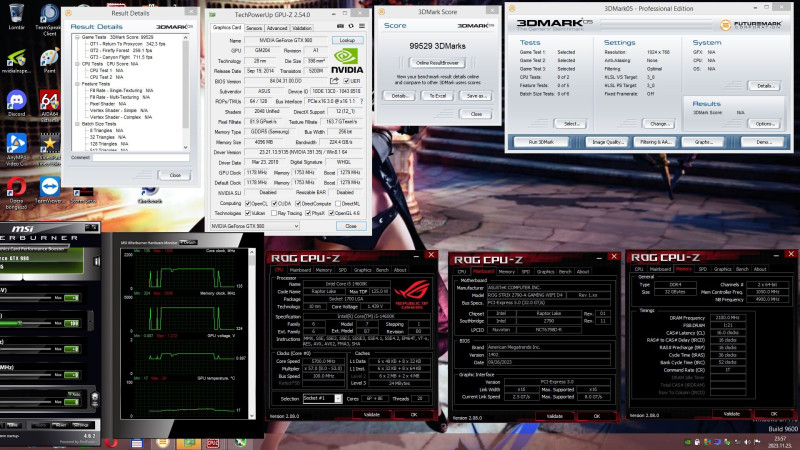800x450 pixels.
Task: Toggle the Ray Tracing checkbox in GPU-Z
Action: click(x=274, y=213)
